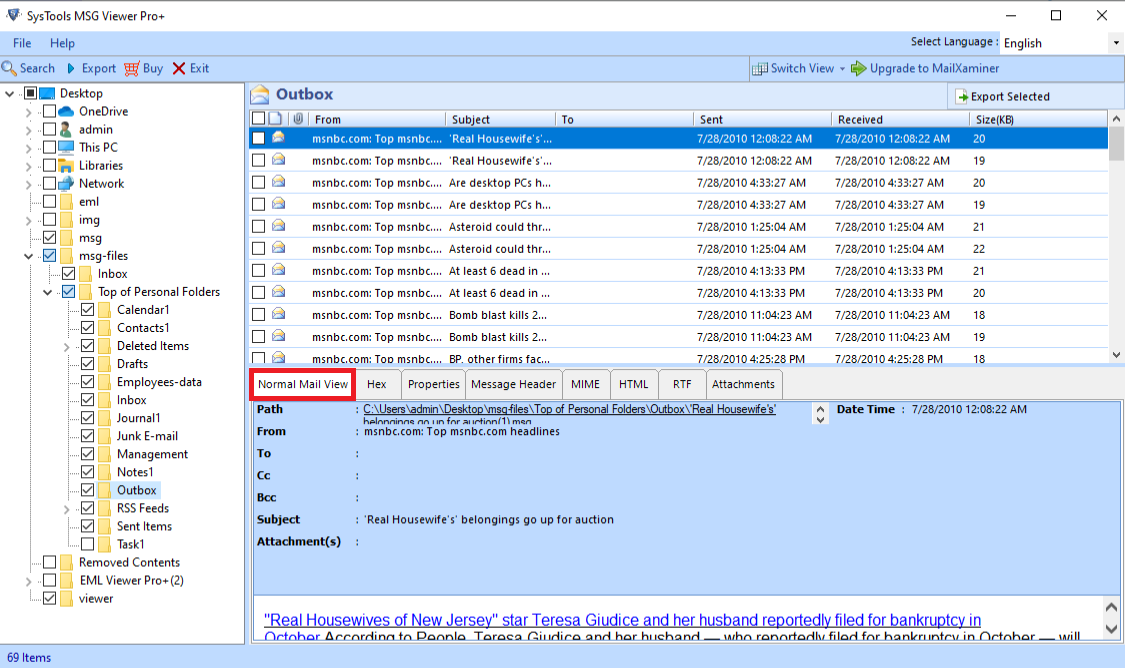This screenshot has height=668, width=1125.
Task: Open the Help menu
Action: [62, 43]
